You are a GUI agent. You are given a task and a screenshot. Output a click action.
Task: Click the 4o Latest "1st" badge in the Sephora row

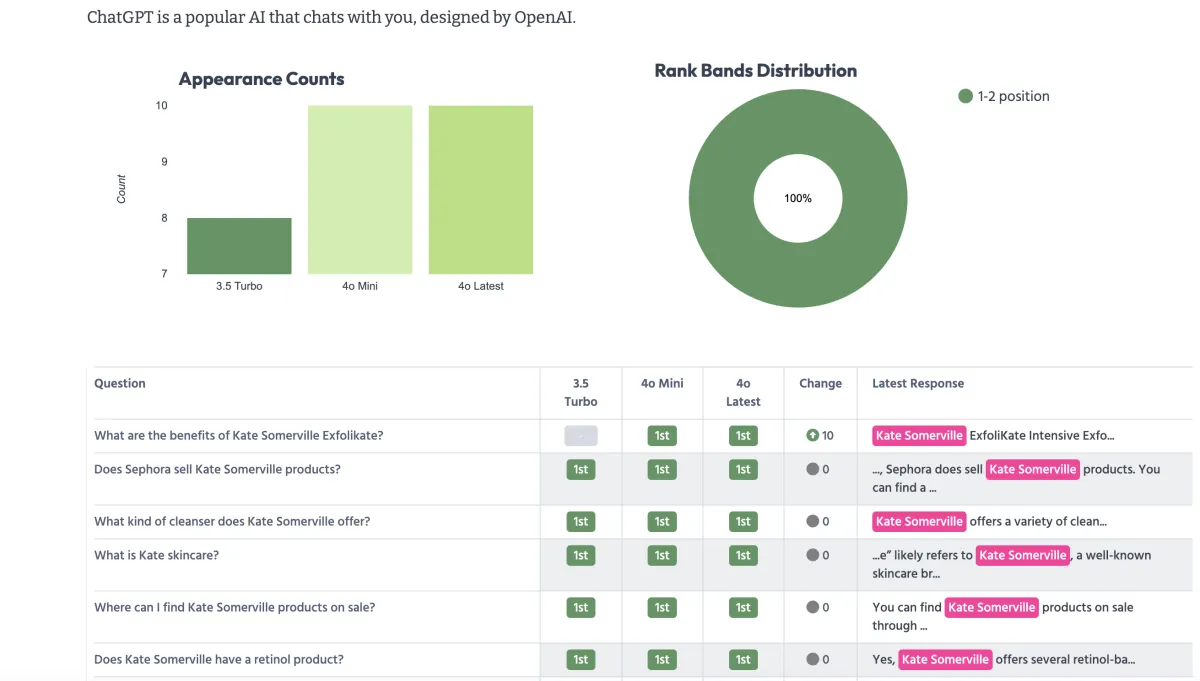tap(743, 469)
